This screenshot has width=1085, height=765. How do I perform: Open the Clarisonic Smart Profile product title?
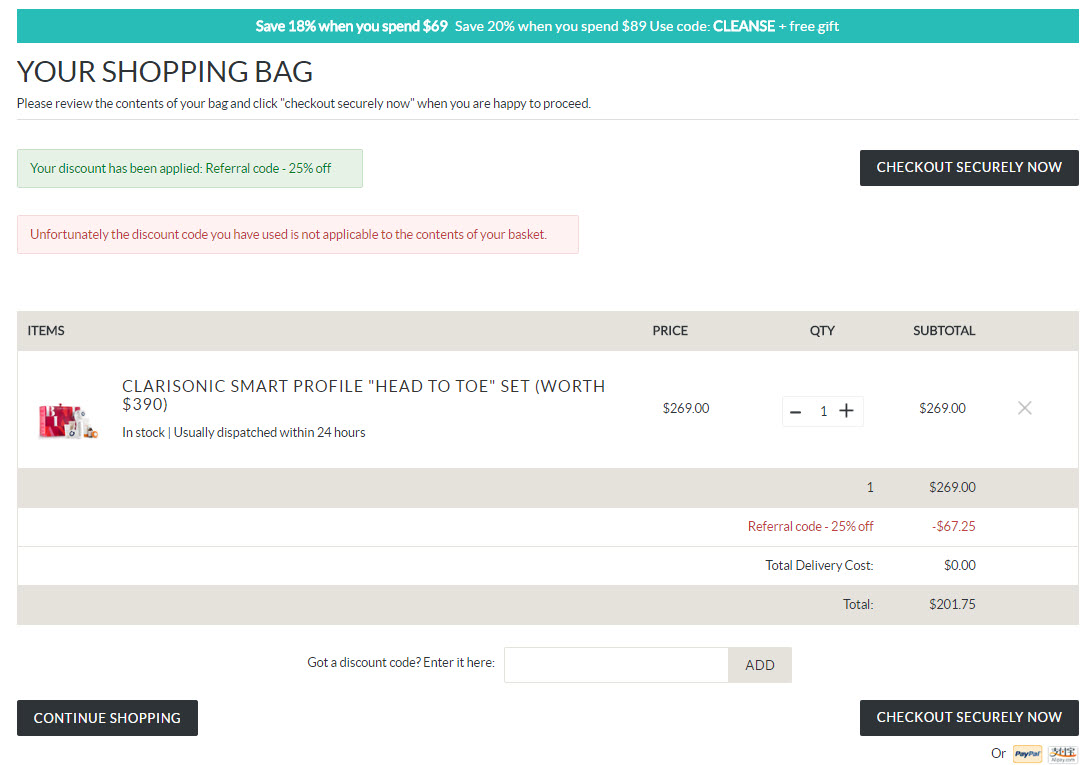pos(364,395)
